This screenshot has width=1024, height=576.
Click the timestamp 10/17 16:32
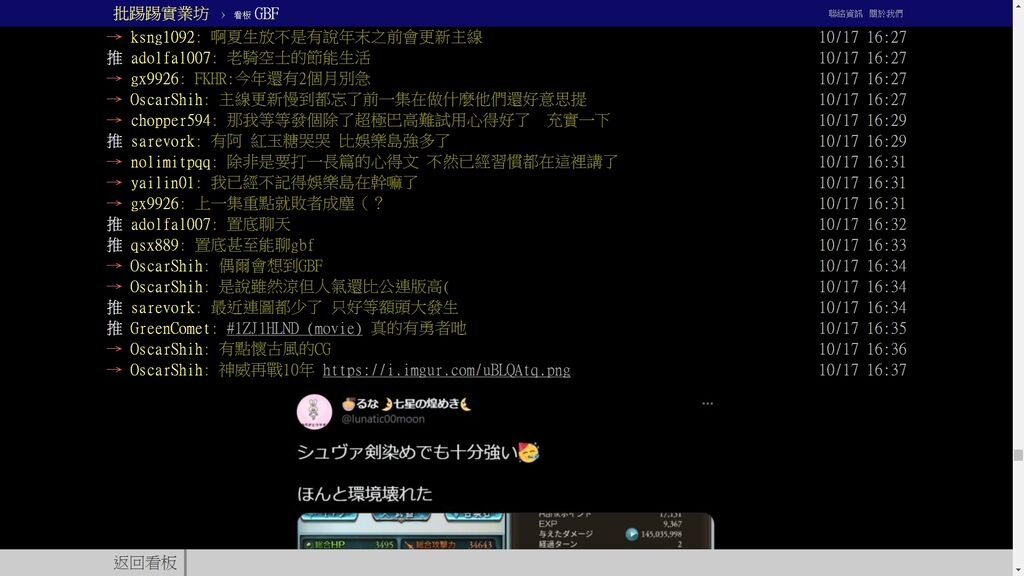pos(863,225)
